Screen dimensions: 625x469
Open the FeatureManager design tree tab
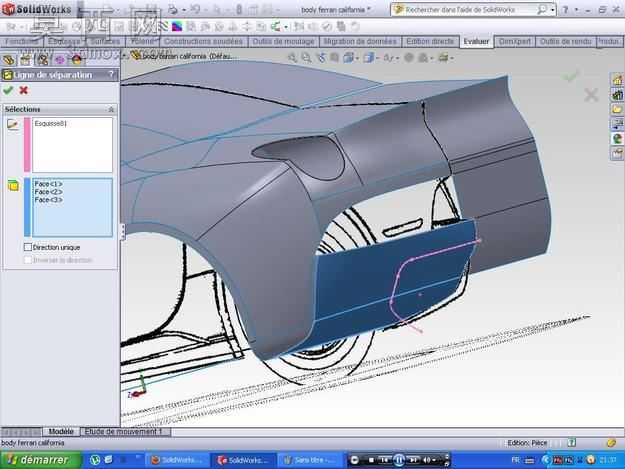click(x=8, y=60)
